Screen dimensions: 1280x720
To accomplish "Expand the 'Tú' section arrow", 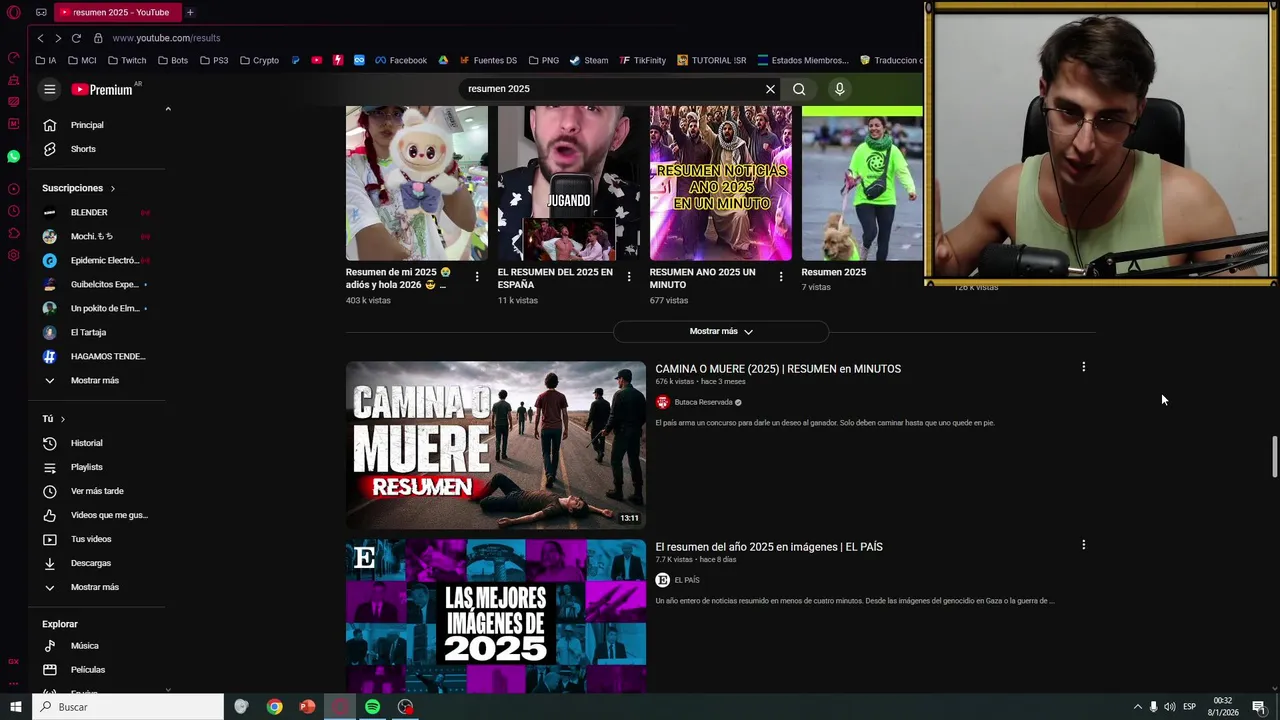I will point(62,419).
